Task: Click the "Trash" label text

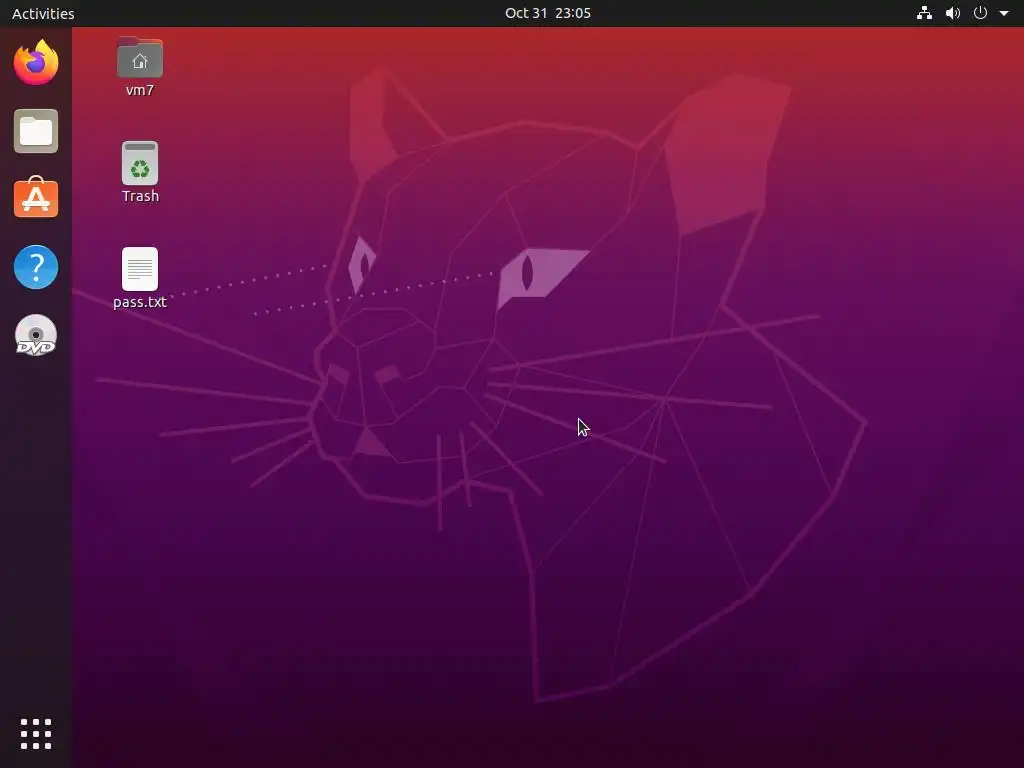Action: pyautogui.click(x=140, y=196)
